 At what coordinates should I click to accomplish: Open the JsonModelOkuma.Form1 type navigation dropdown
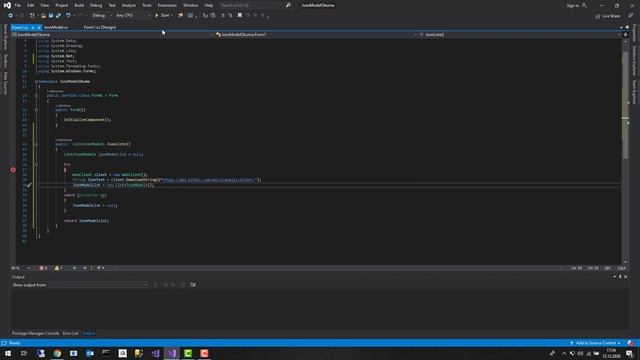click(316, 35)
